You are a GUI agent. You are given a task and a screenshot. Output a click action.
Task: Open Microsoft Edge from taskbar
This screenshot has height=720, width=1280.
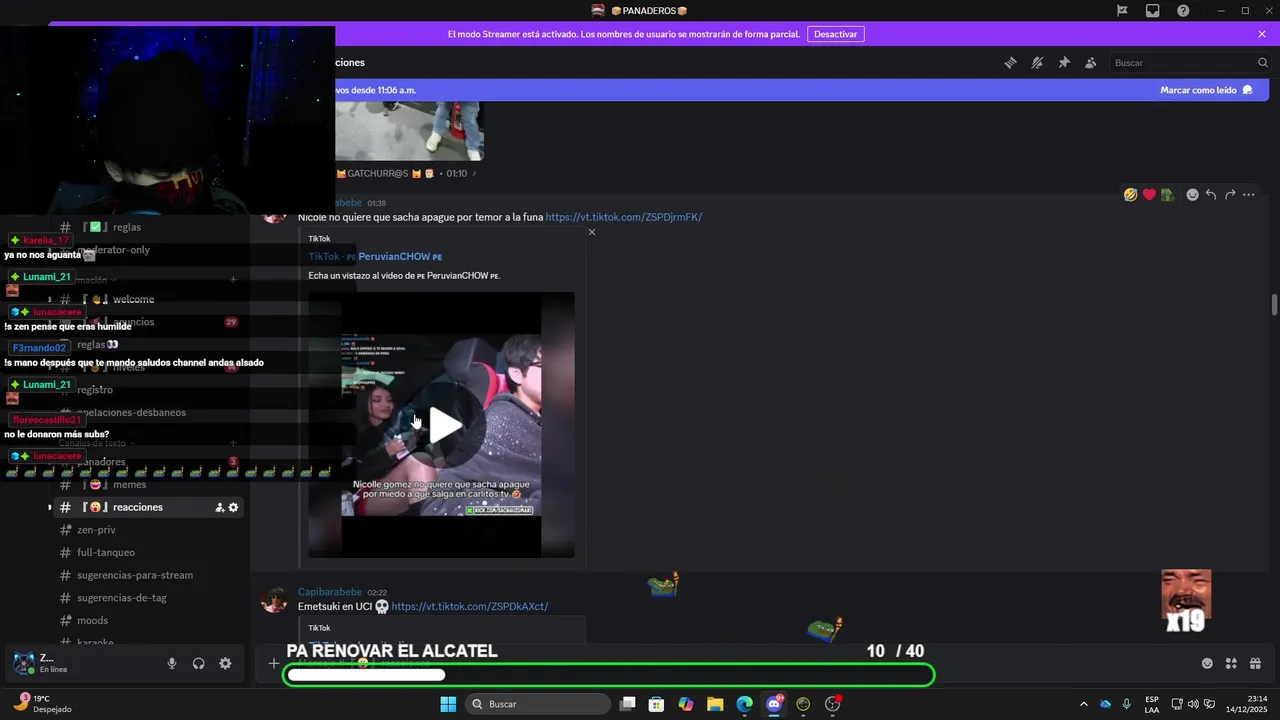coord(744,704)
